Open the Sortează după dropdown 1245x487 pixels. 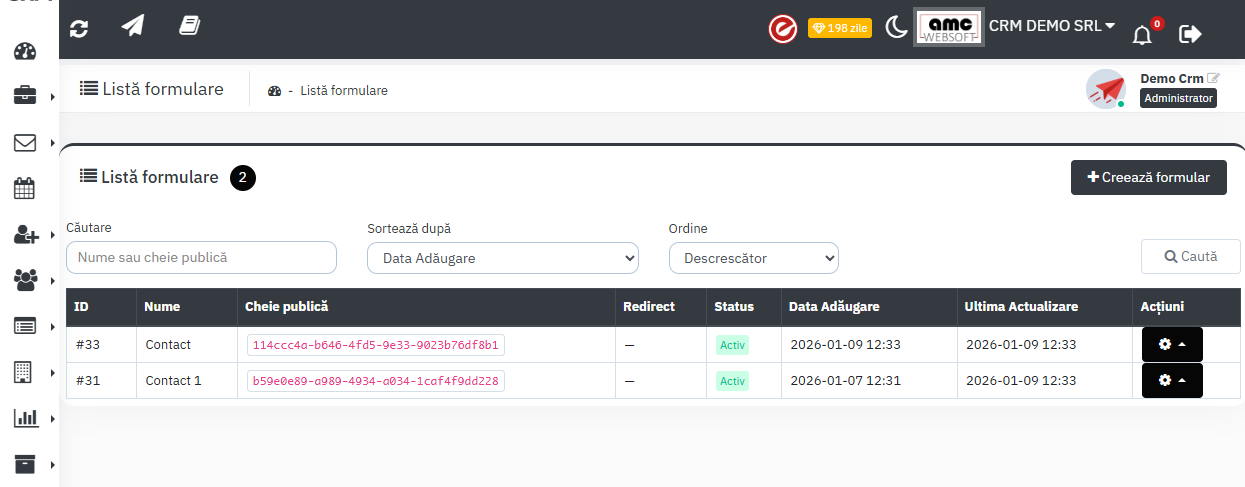502,258
